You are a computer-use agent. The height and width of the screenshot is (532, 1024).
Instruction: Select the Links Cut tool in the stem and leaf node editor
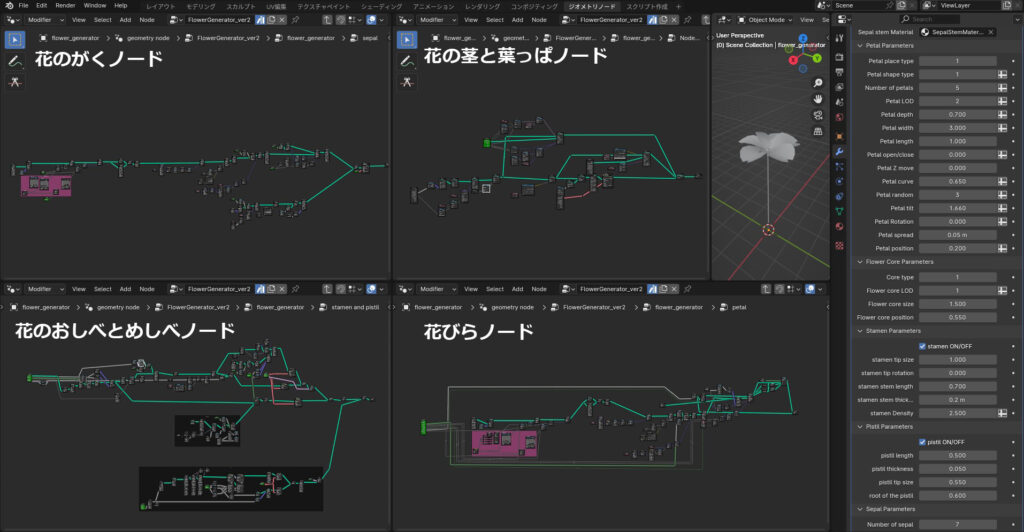tap(407, 82)
